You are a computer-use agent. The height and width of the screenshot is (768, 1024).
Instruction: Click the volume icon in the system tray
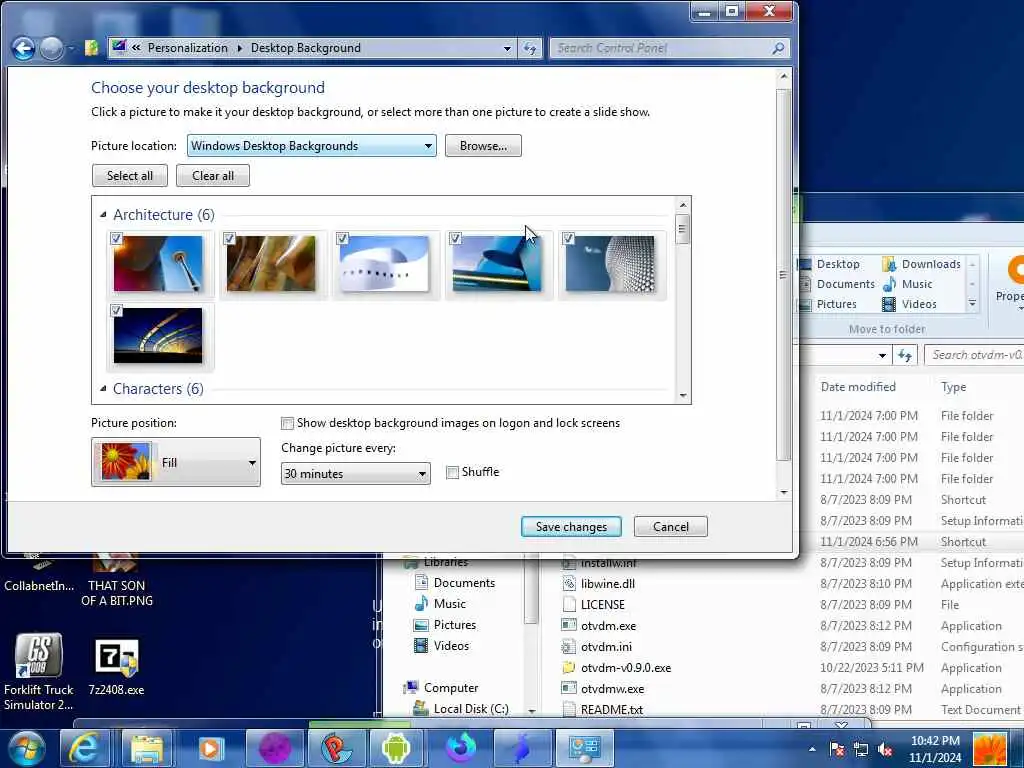[886, 749]
